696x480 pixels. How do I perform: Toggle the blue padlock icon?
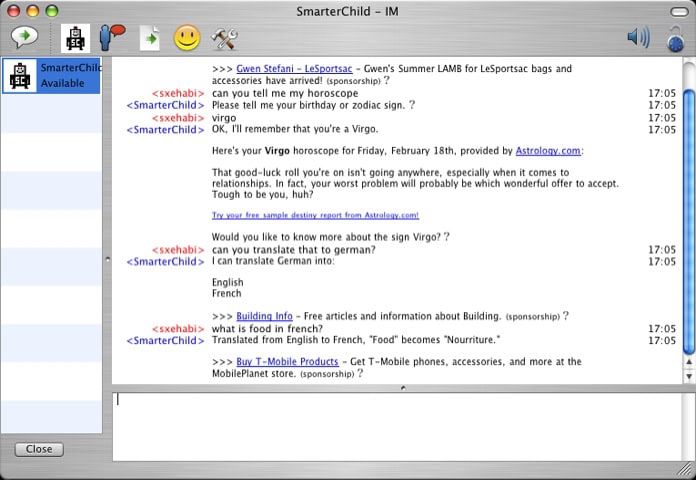676,38
